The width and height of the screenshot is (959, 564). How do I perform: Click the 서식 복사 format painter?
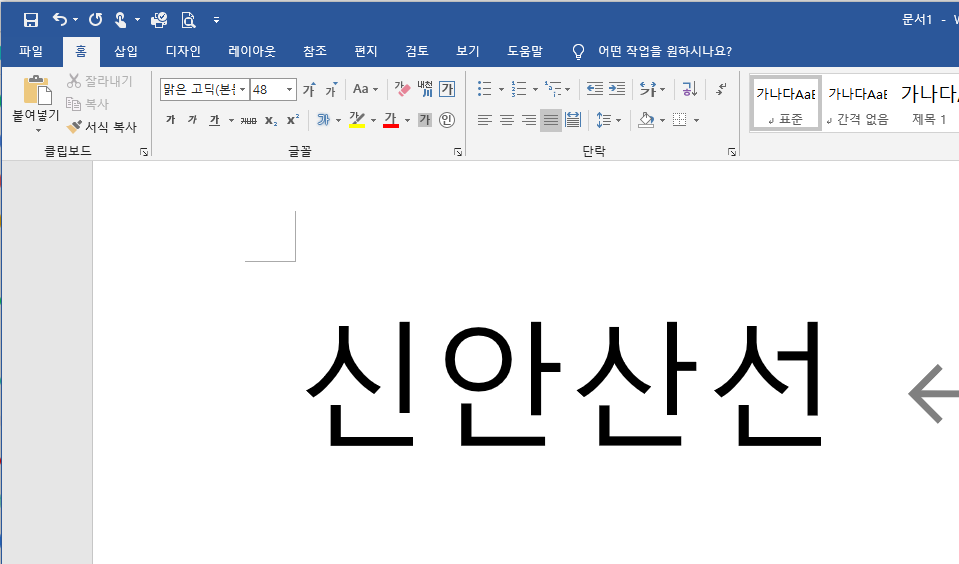pyautogui.click(x=102, y=127)
